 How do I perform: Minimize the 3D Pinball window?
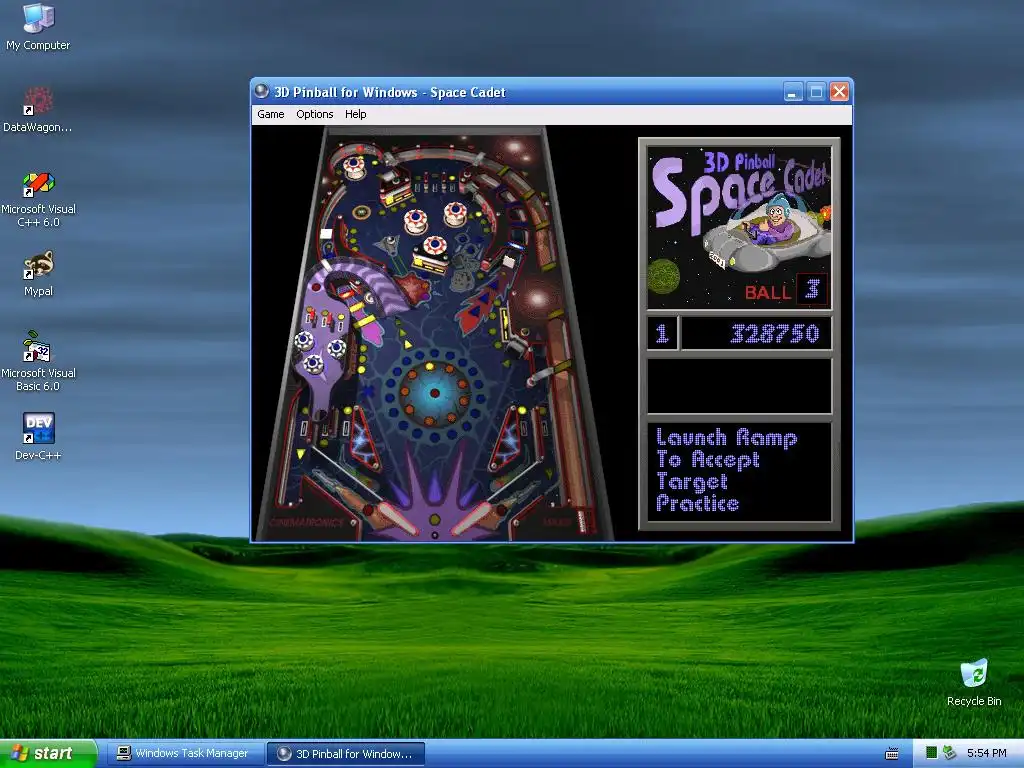coord(793,92)
